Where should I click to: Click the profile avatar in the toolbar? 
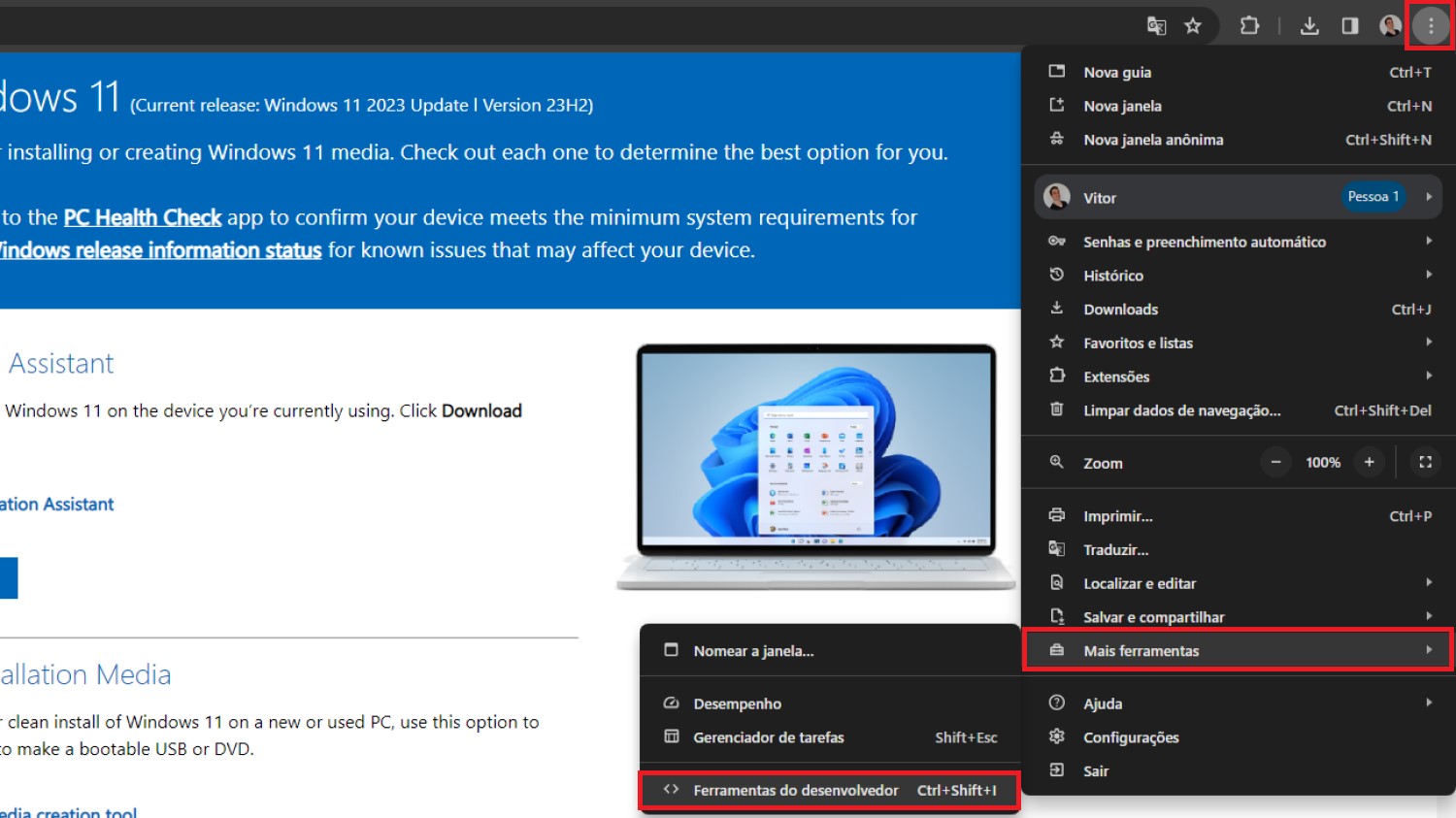pos(1390,26)
